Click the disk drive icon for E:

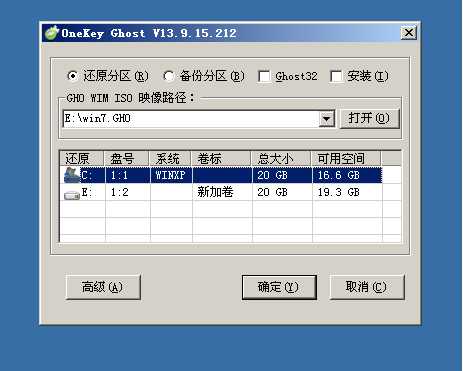[72, 195]
